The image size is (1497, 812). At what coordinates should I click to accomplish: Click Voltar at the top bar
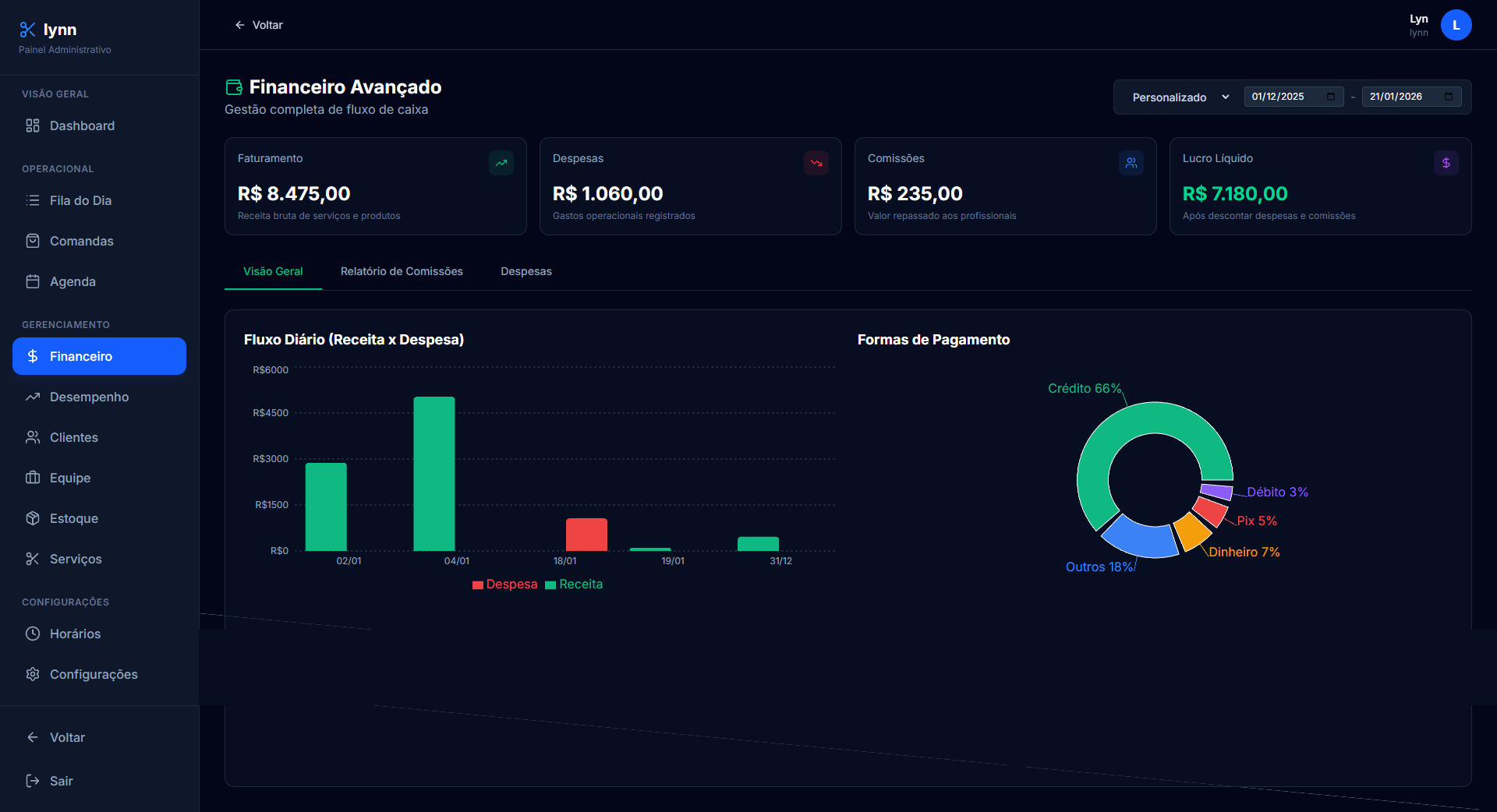pyautogui.click(x=259, y=25)
